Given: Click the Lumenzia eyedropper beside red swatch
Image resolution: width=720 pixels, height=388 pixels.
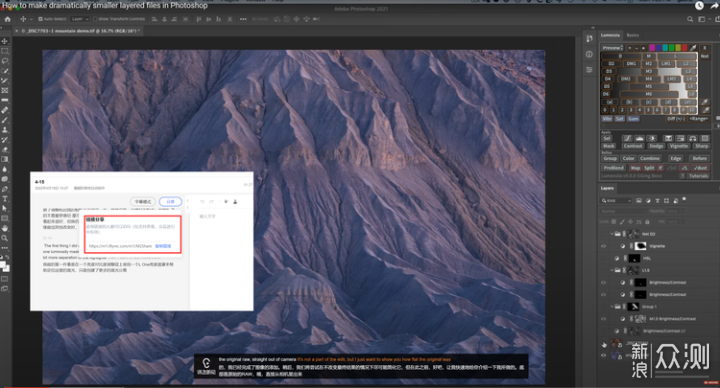Looking at the screenshot, I should point(693,48).
